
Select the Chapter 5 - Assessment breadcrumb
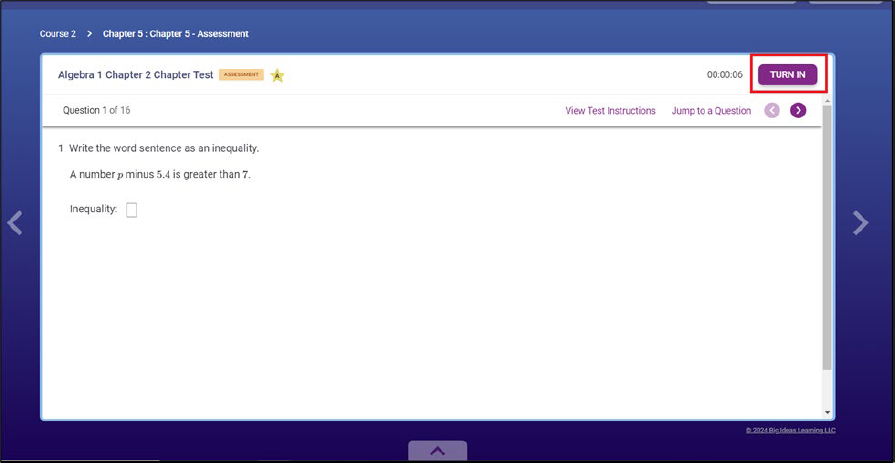(x=175, y=34)
